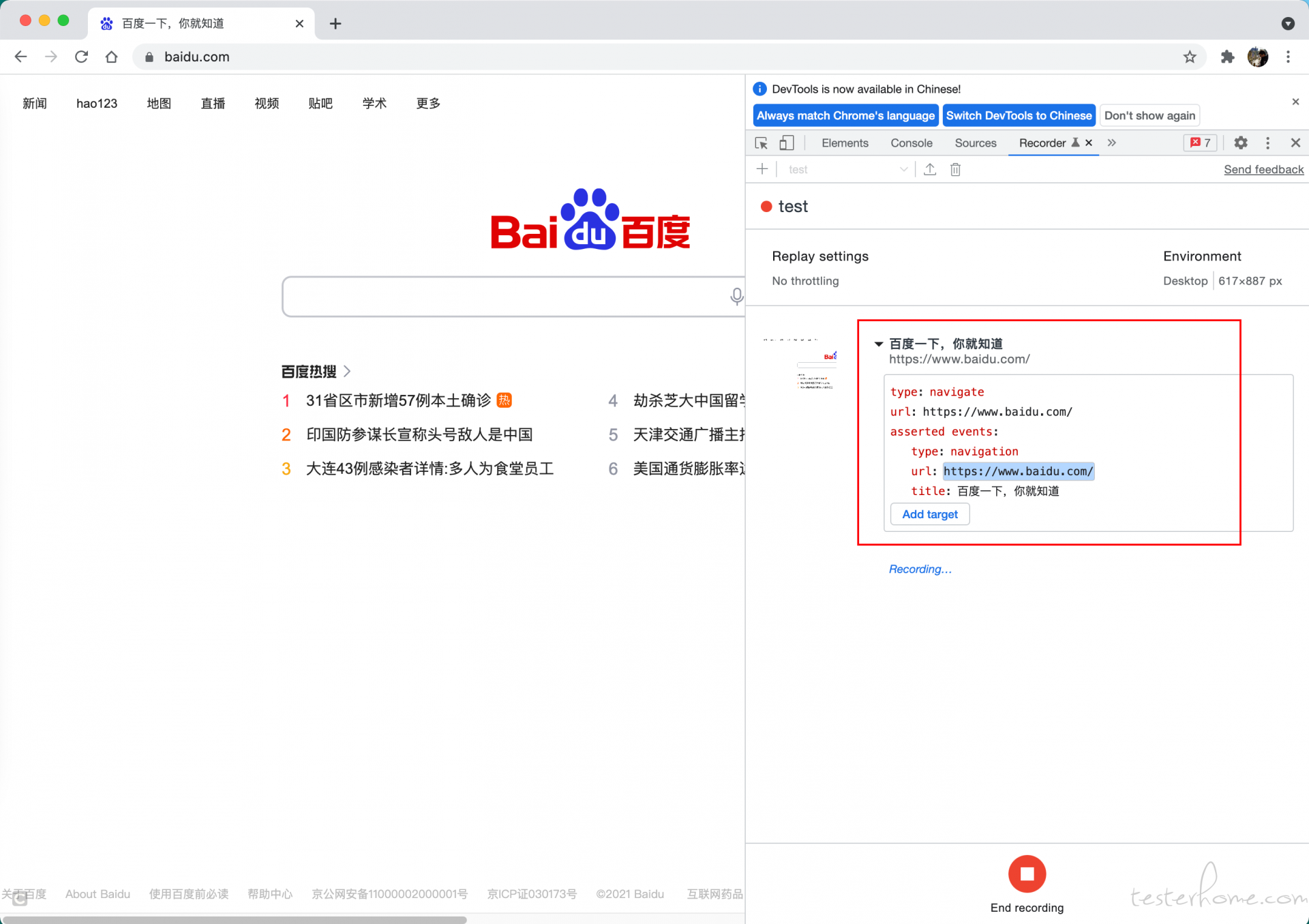Delete recording with trash icon
The width and height of the screenshot is (1309, 924).
point(955,169)
